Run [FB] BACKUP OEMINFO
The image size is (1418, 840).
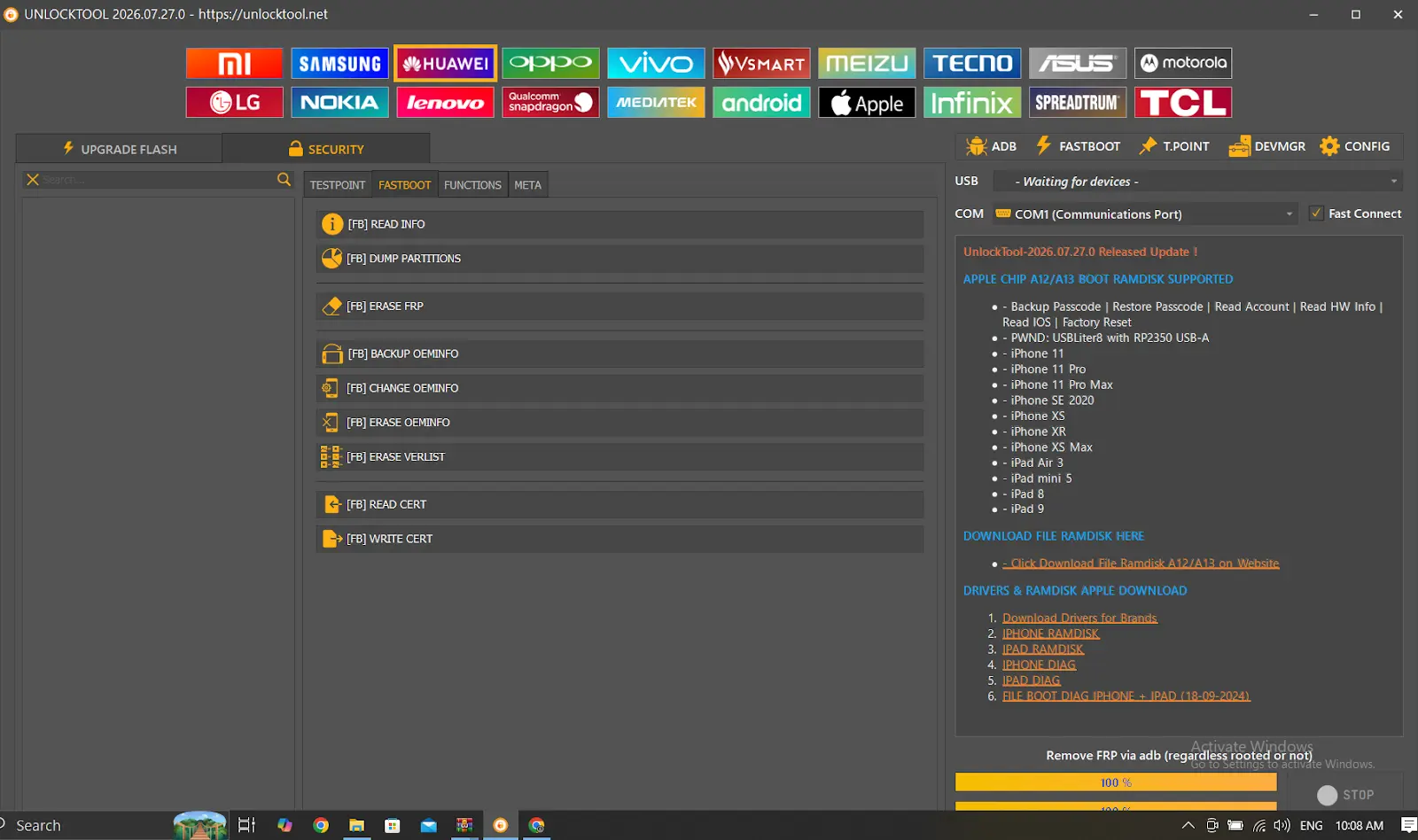[619, 354]
